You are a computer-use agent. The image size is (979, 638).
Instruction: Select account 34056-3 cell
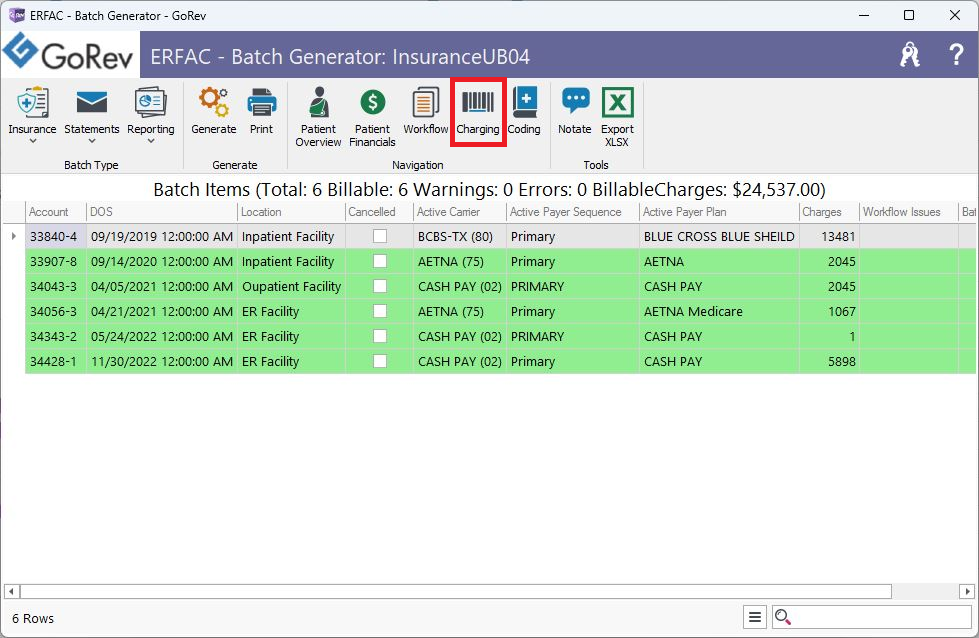(x=56, y=312)
